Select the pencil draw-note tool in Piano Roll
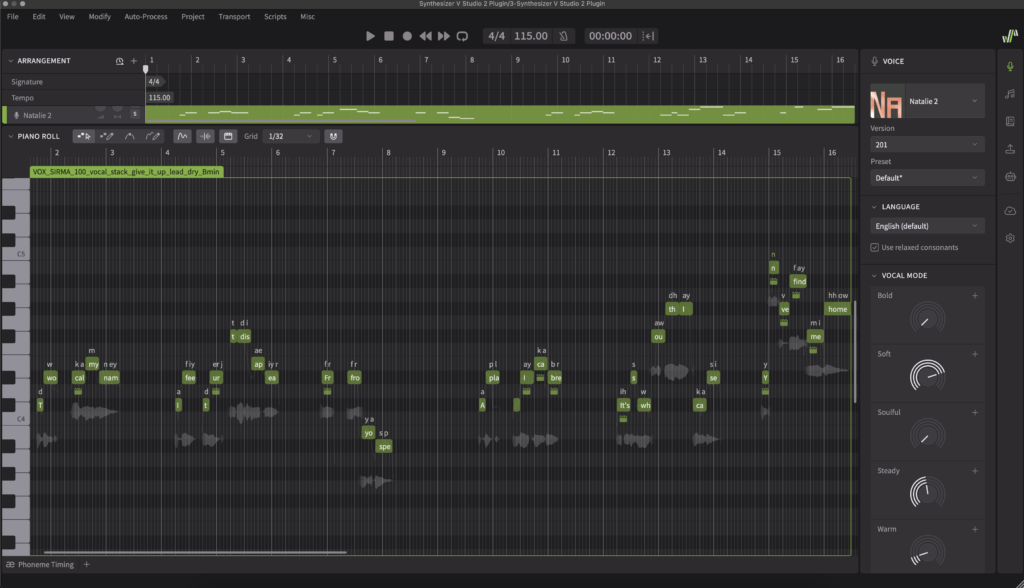 click(x=107, y=136)
